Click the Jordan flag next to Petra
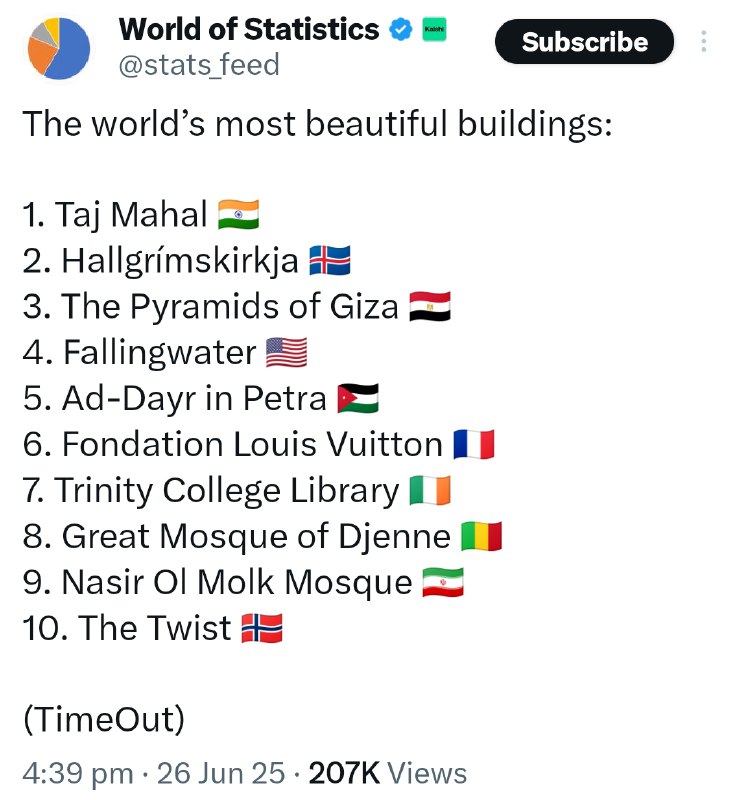The width and height of the screenshot is (734, 800). coord(358,398)
